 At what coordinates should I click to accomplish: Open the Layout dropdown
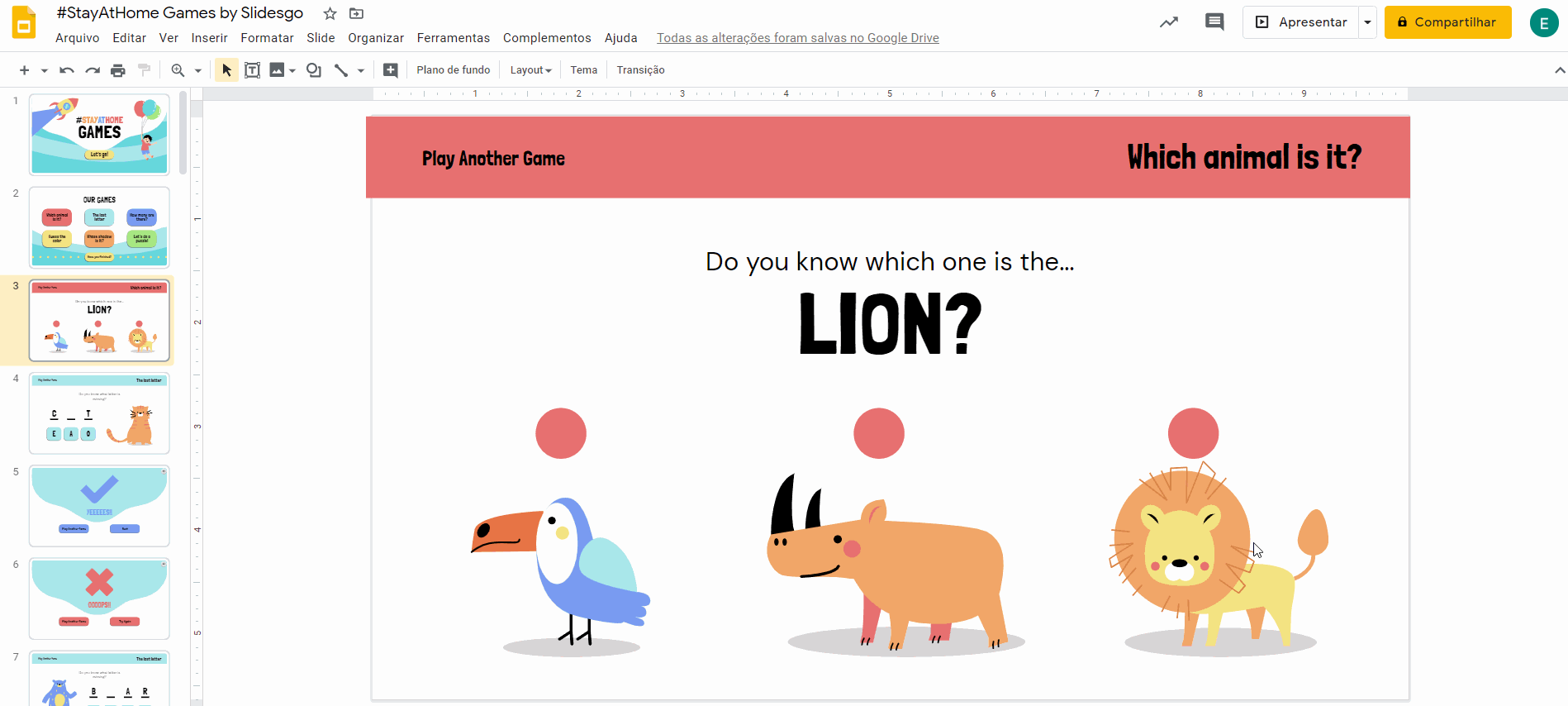pos(530,70)
